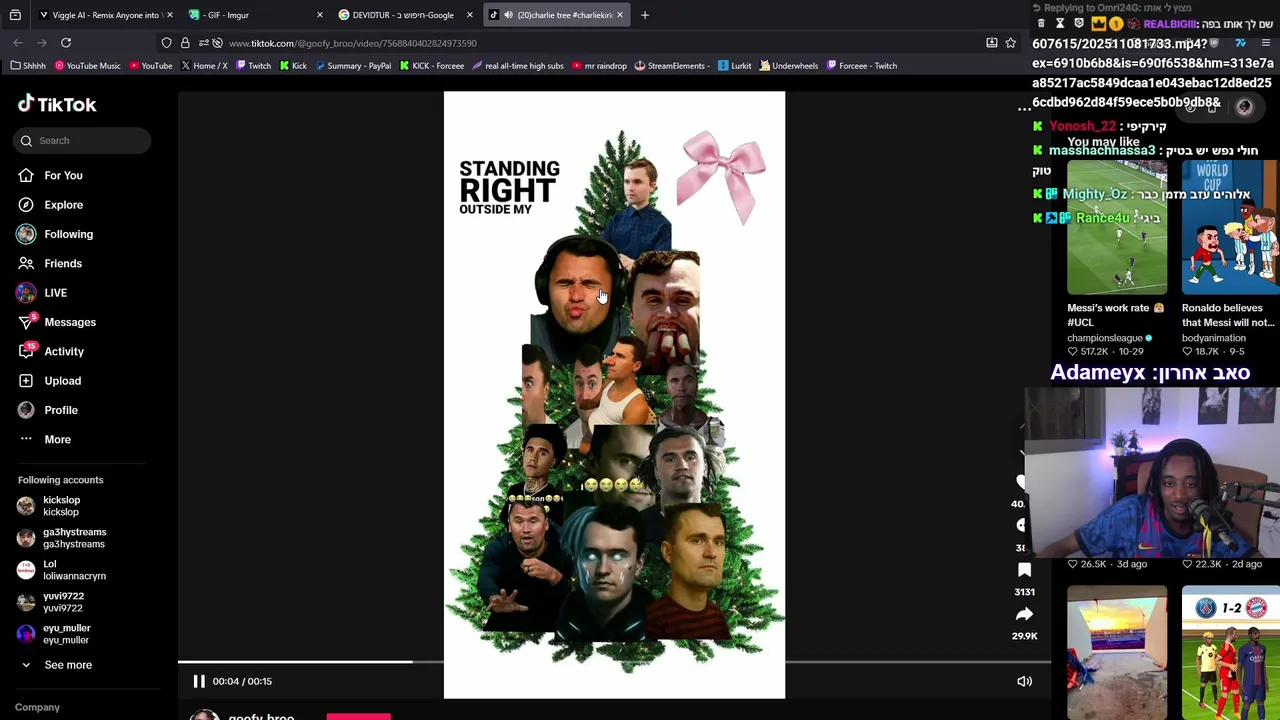Open the 1-2 football score thumbnail
Viewport: 1280px width, 720px height.
(x=1230, y=652)
